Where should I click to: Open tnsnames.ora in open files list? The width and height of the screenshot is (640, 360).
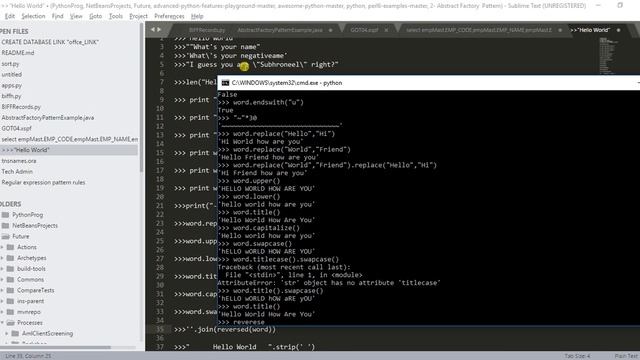[19, 161]
